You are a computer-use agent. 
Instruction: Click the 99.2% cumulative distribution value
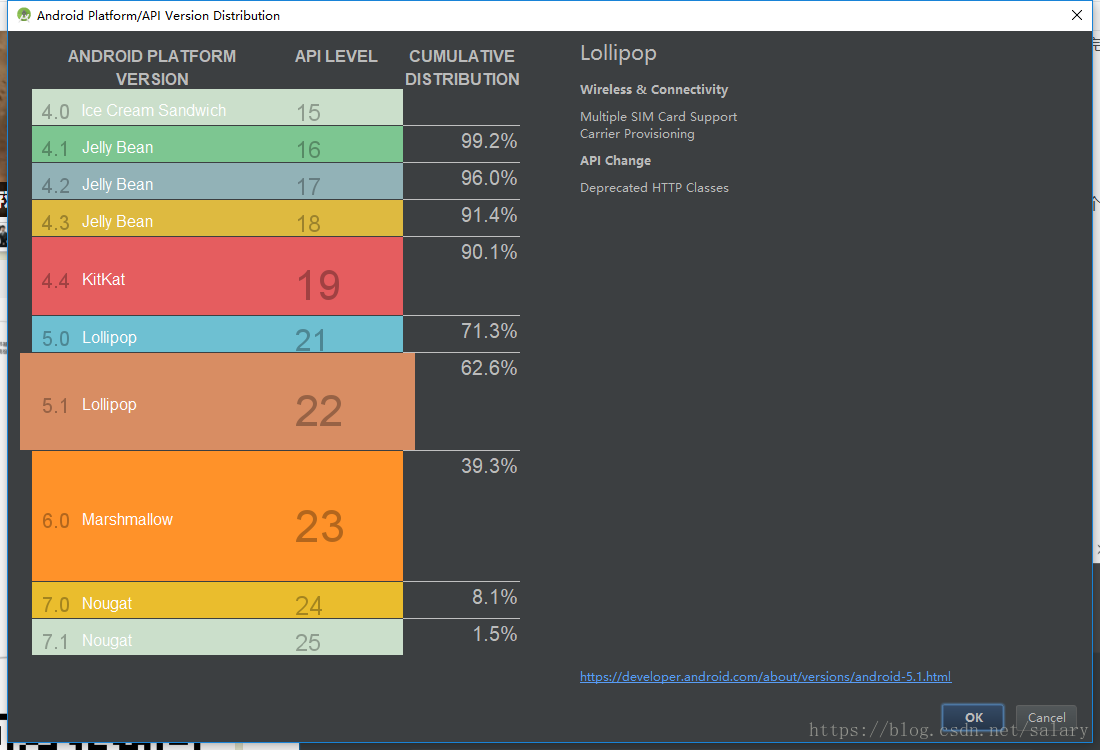(x=489, y=141)
